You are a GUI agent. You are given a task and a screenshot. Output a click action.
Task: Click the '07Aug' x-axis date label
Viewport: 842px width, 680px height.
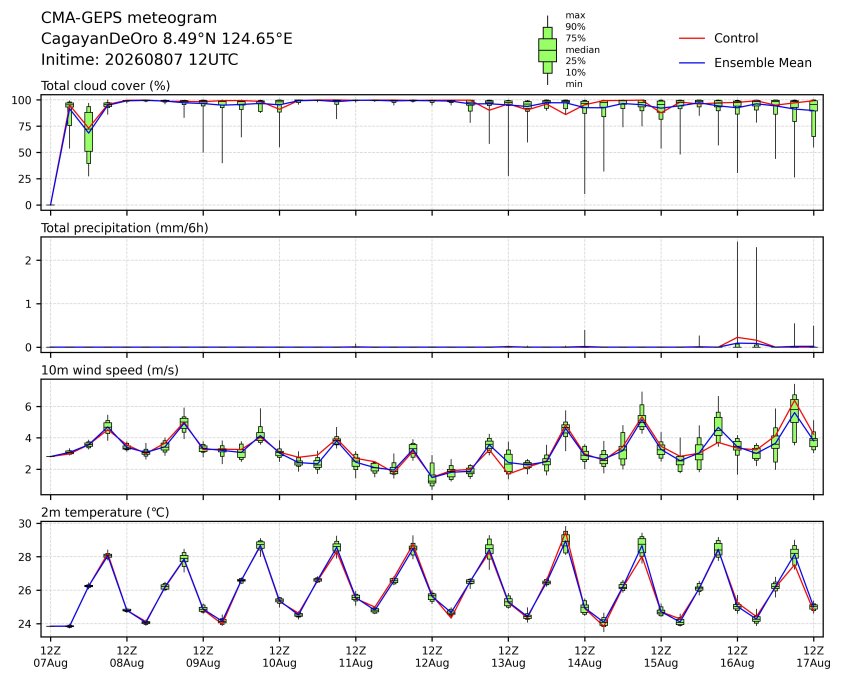50,663
